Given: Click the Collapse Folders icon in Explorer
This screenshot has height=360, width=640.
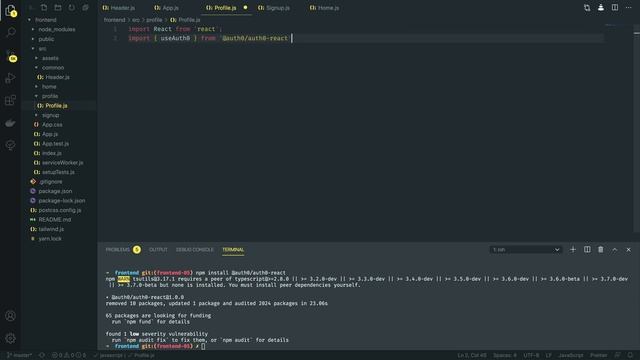Looking at the screenshot, I should (85, 8).
